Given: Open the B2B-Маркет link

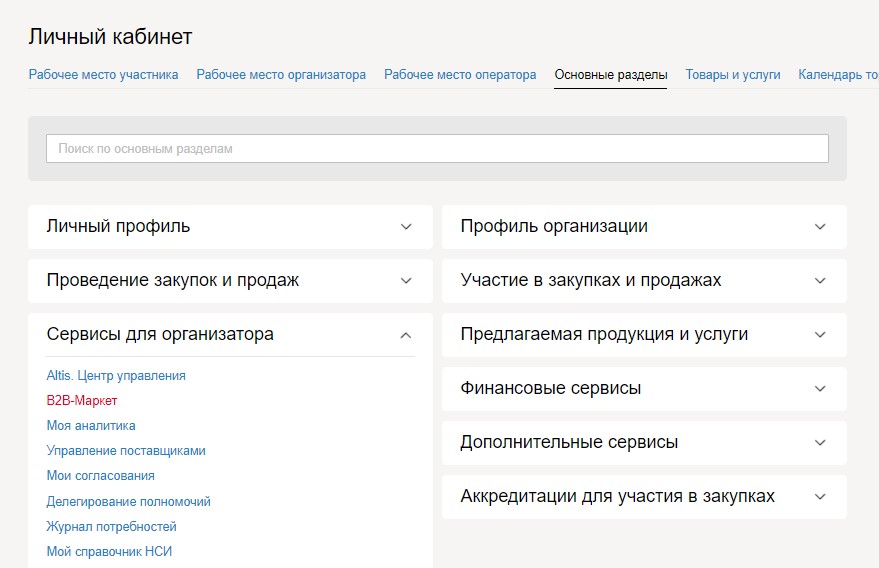Looking at the screenshot, I should tap(82, 401).
